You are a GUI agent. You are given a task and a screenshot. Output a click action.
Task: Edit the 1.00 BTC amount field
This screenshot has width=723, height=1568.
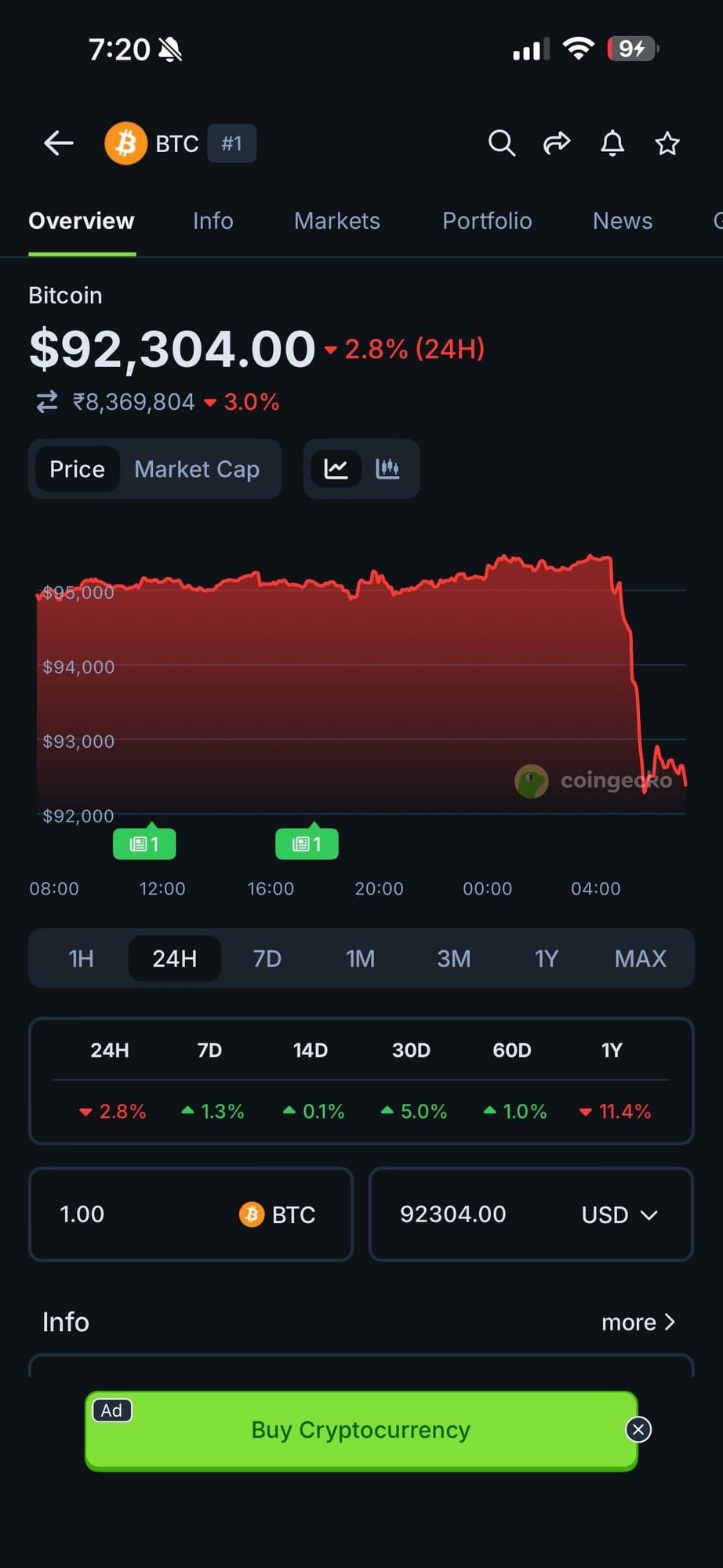click(x=125, y=1214)
